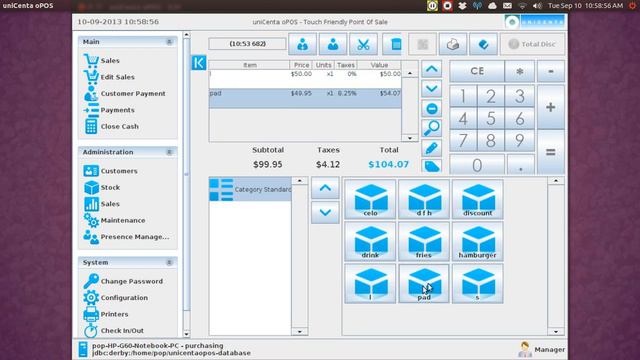Click the plus keypad key
The image size is (640, 360).
pos(551,107)
